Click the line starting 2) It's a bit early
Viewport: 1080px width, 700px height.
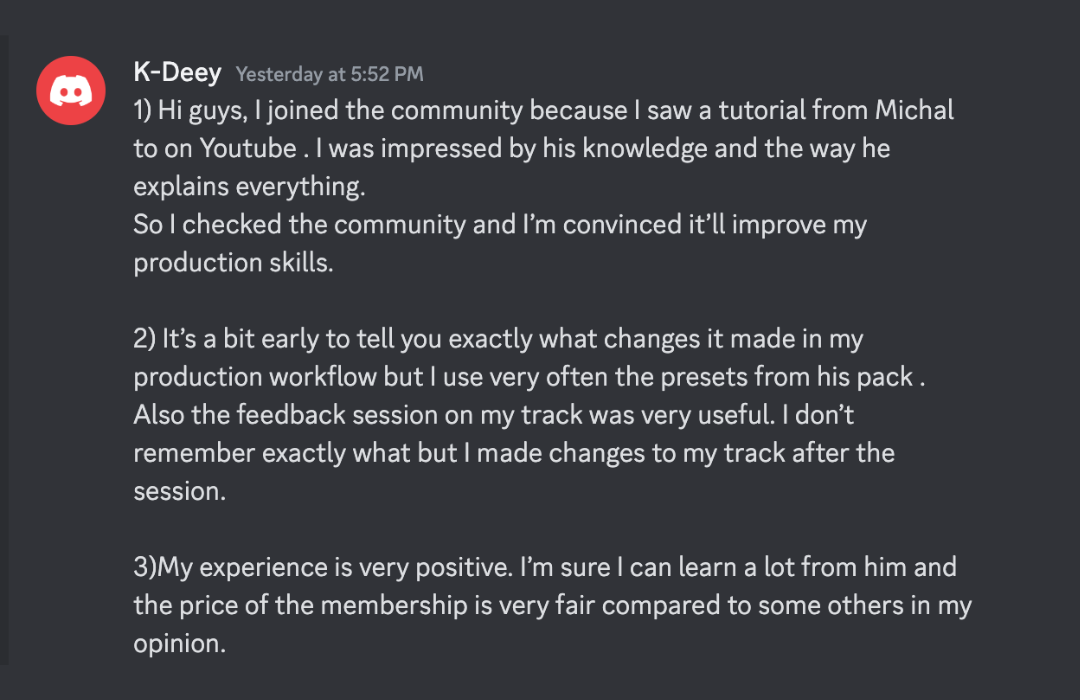tap(499, 340)
